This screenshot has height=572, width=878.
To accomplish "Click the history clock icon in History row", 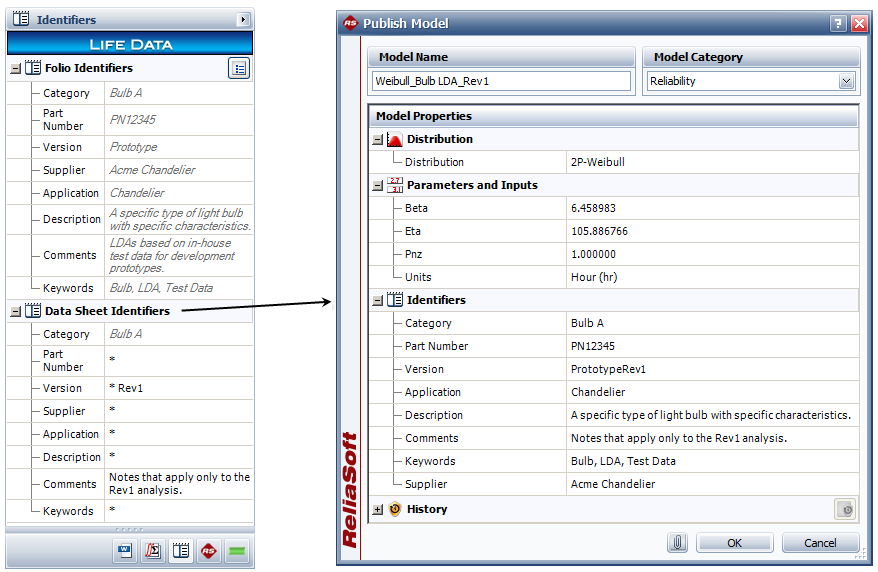I will [x=846, y=509].
